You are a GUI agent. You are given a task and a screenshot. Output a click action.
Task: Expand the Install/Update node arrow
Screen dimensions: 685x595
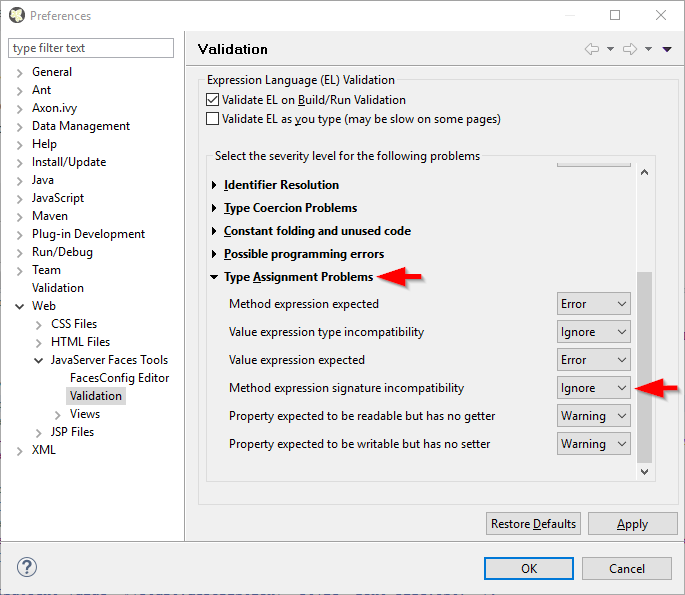(x=19, y=163)
